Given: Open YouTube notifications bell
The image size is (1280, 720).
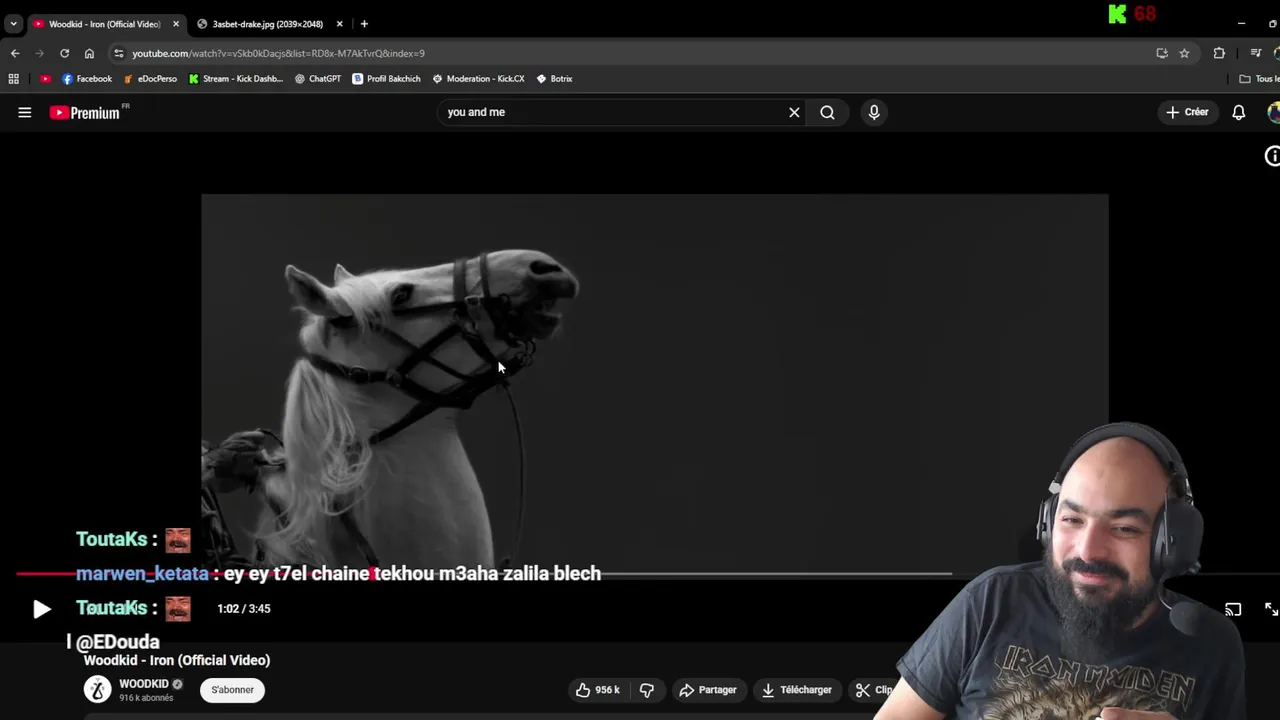Looking at the screenshot, I should click(x=1238, y=112).
